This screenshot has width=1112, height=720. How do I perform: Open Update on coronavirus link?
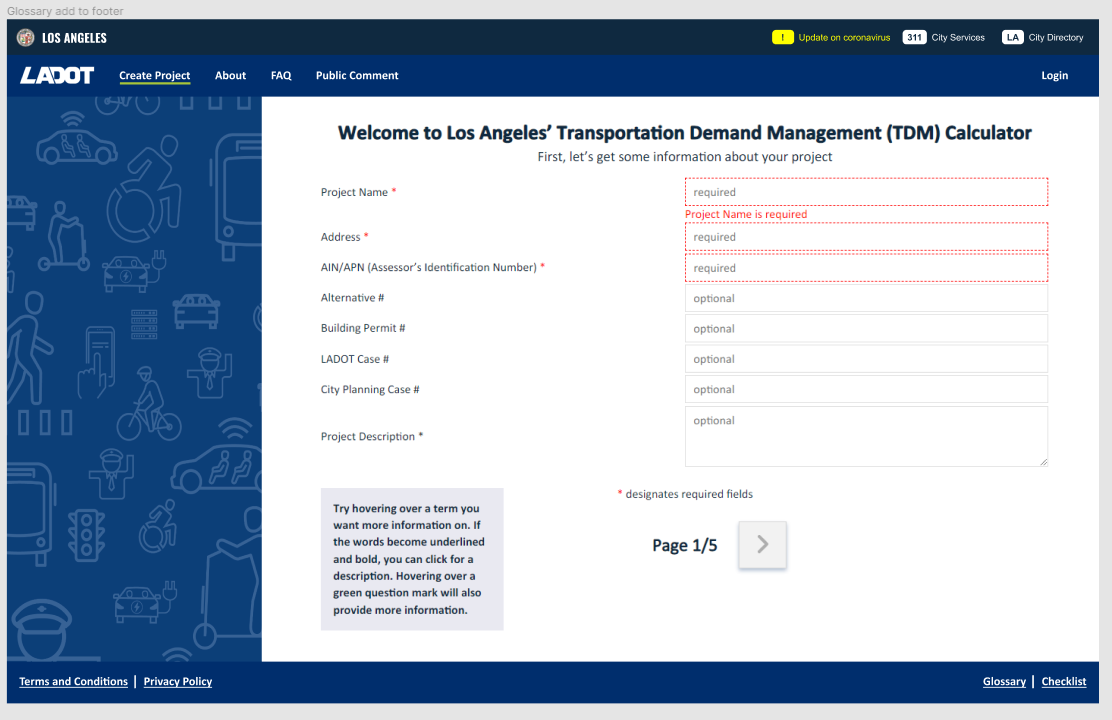coord(844,38)
